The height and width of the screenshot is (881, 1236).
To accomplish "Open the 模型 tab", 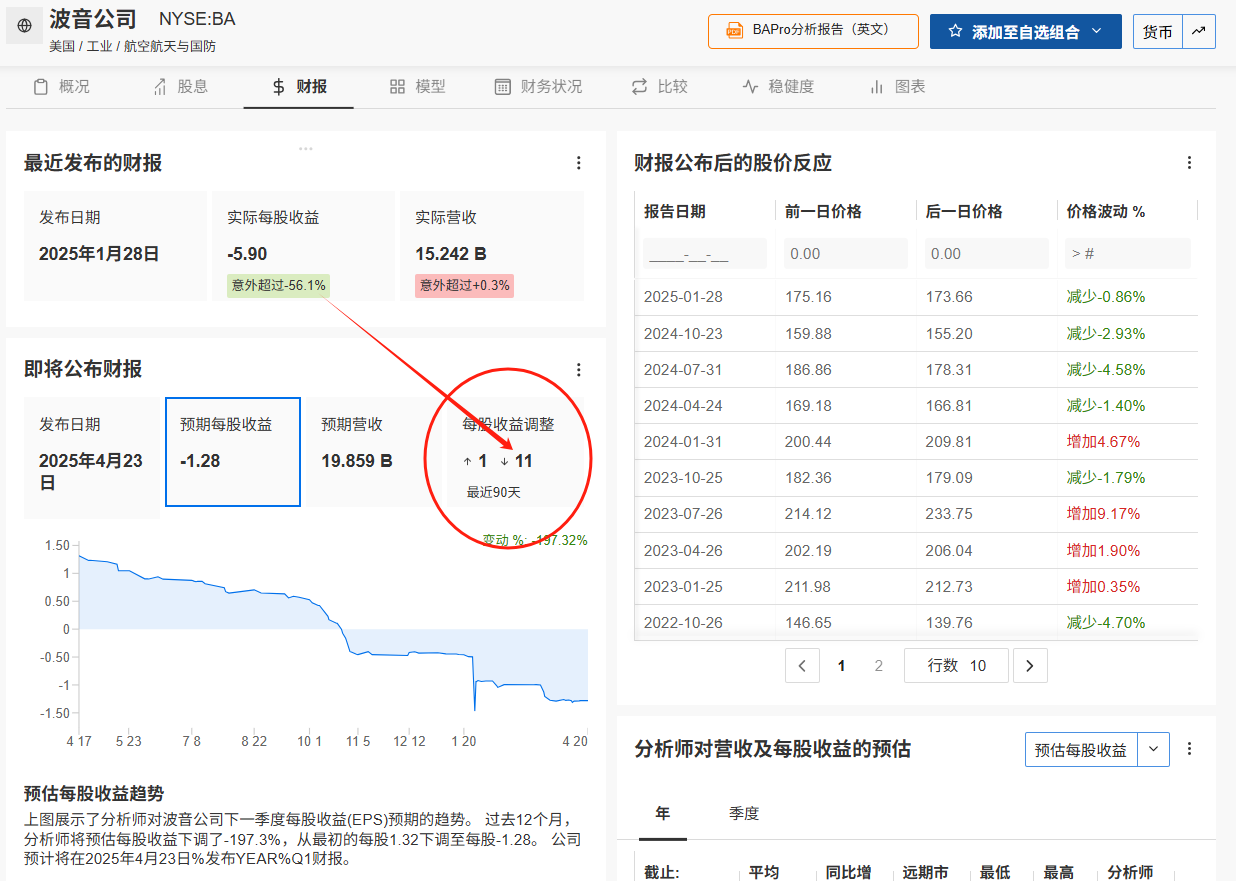I will 418,87.
